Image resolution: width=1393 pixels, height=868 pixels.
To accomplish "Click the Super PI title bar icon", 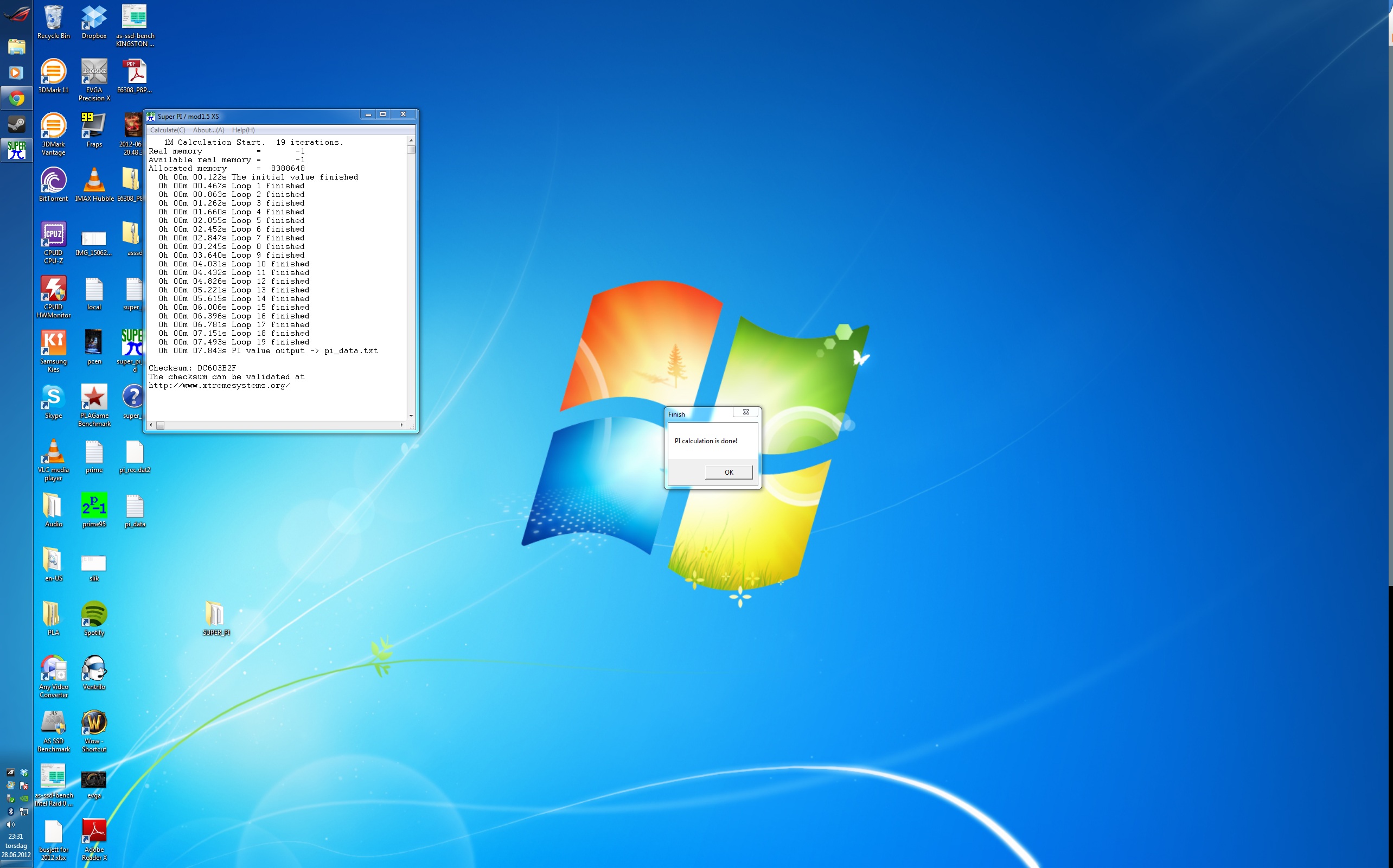I will point(151,116).
